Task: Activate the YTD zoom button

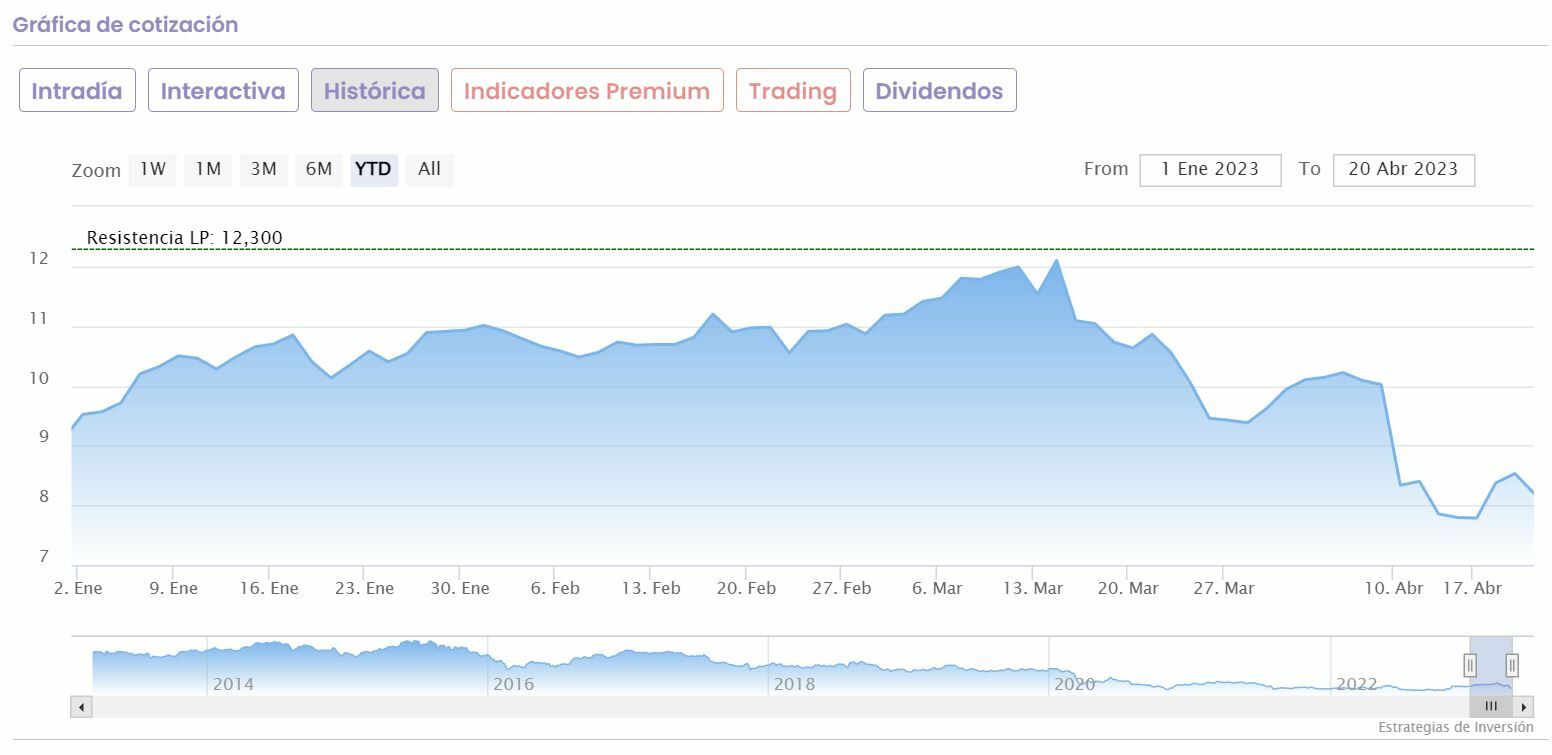Action: point(374,170)
